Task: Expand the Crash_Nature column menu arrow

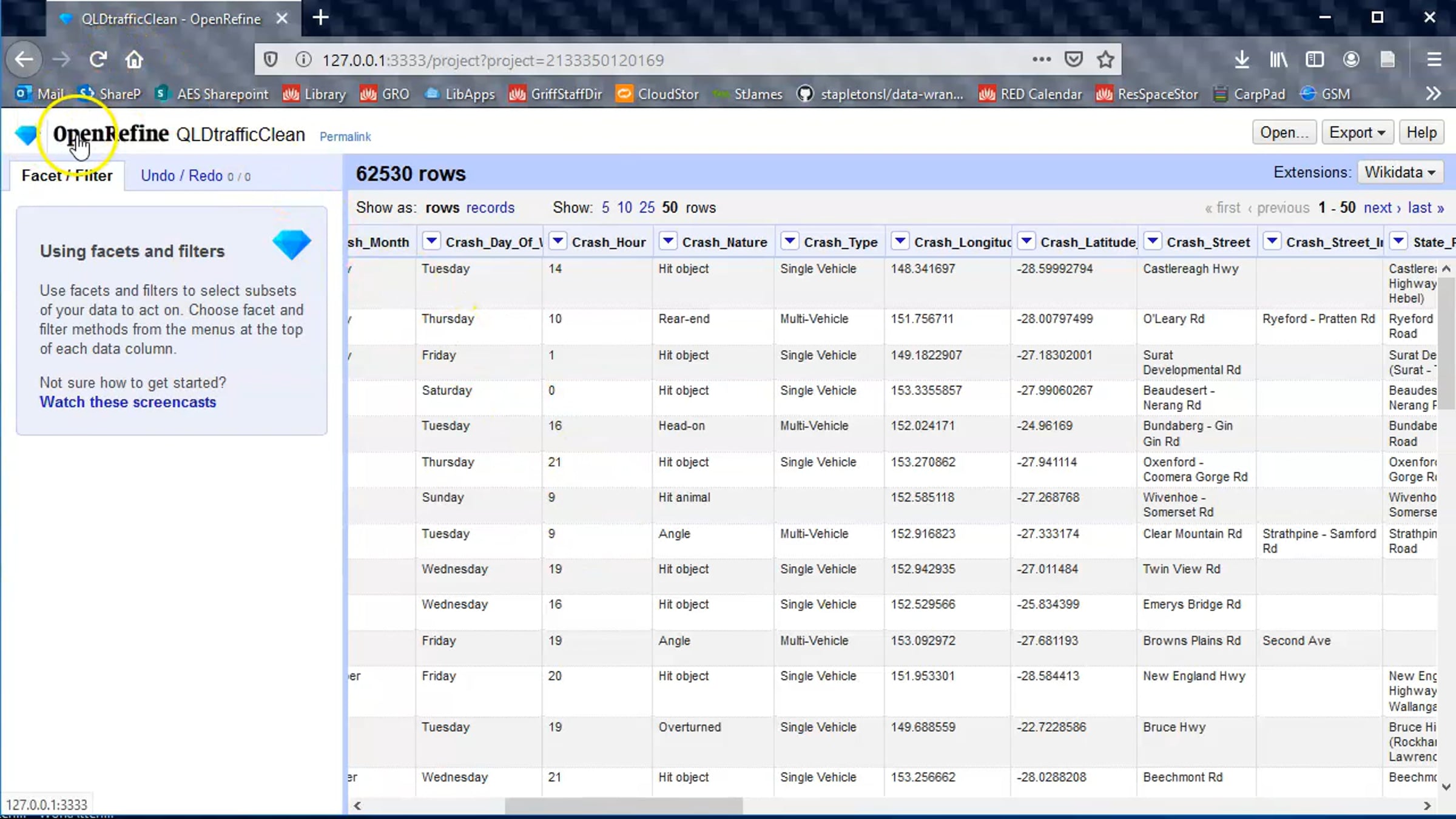Action: [x=668, y=241]
